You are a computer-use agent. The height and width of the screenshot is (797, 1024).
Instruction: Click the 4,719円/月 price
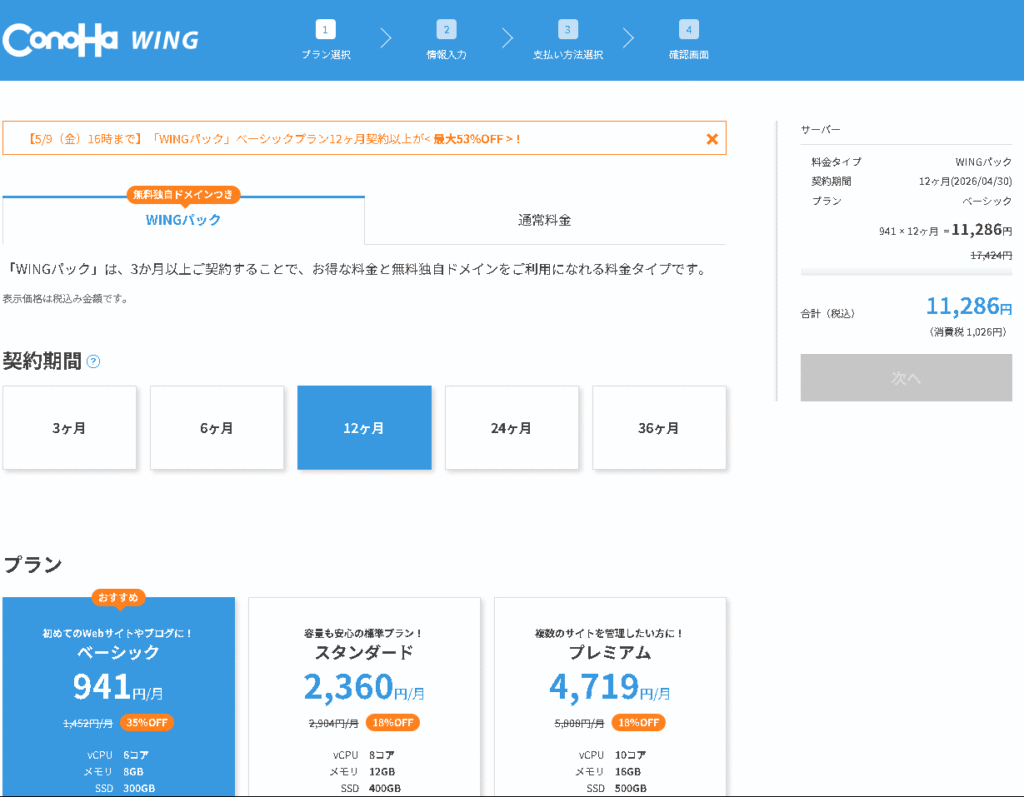pos(610,687)
